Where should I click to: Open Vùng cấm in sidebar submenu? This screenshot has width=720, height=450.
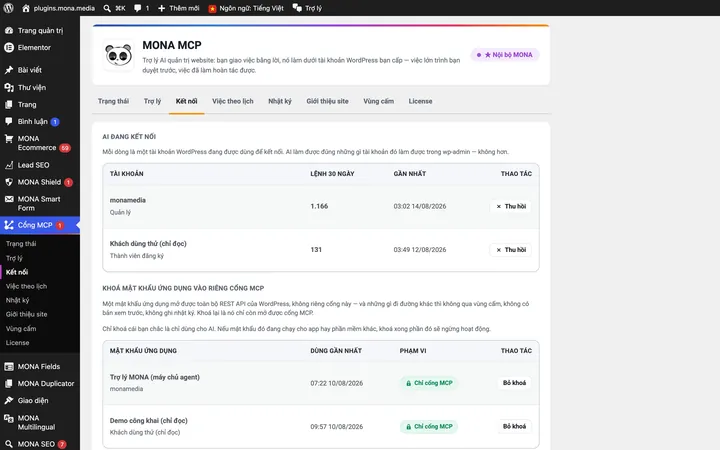pos(21,328)
